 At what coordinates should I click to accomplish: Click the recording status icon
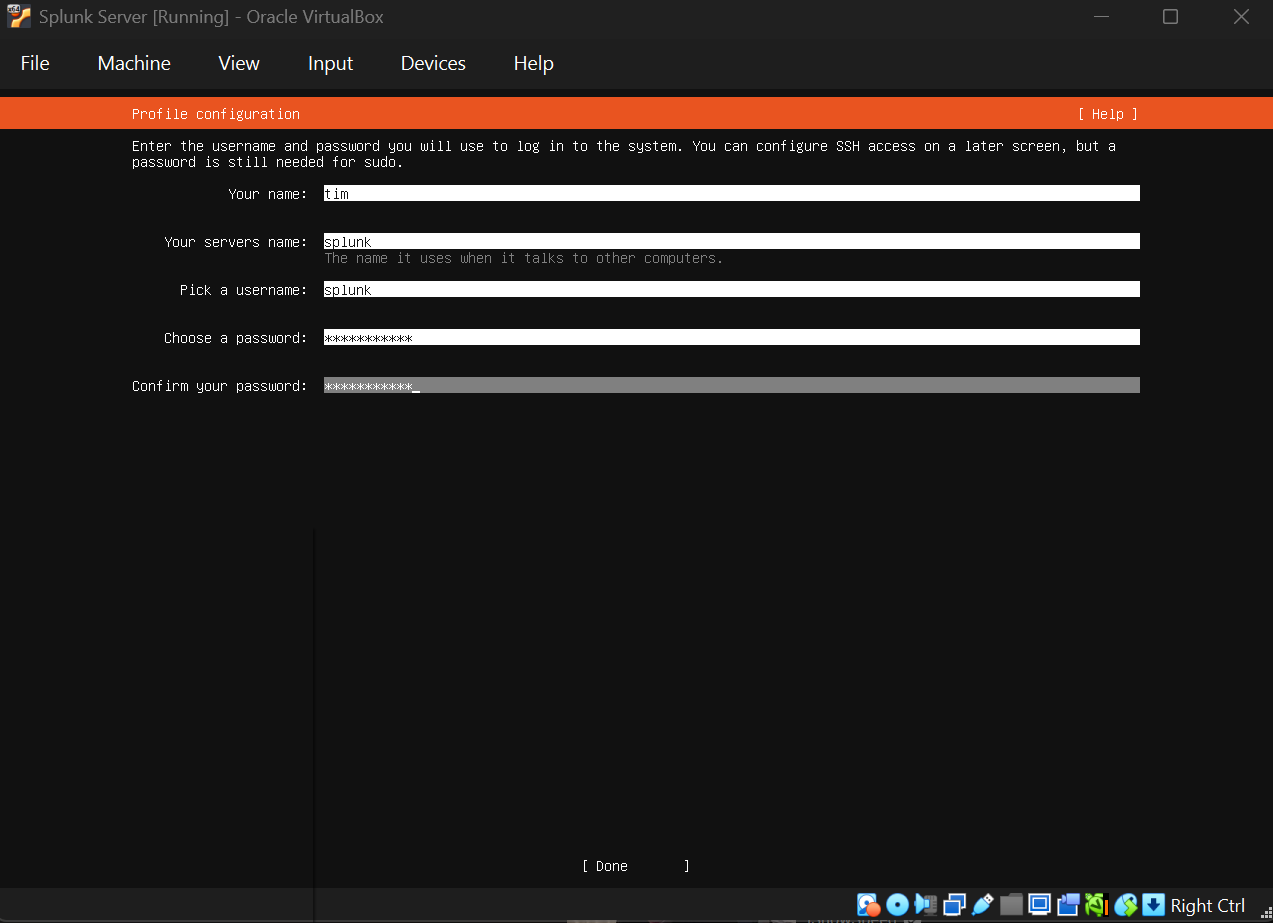[1069, 905]
